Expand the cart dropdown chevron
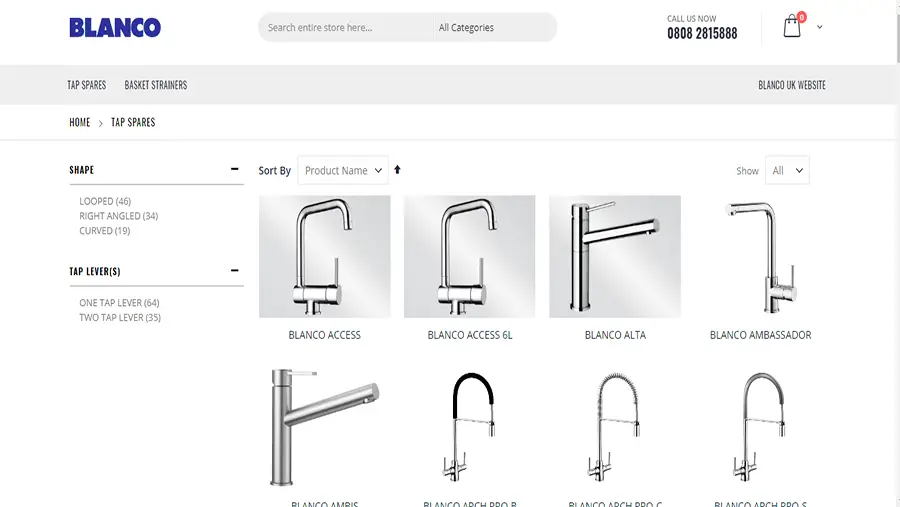The image size is (900, 507). coord(820,27)
